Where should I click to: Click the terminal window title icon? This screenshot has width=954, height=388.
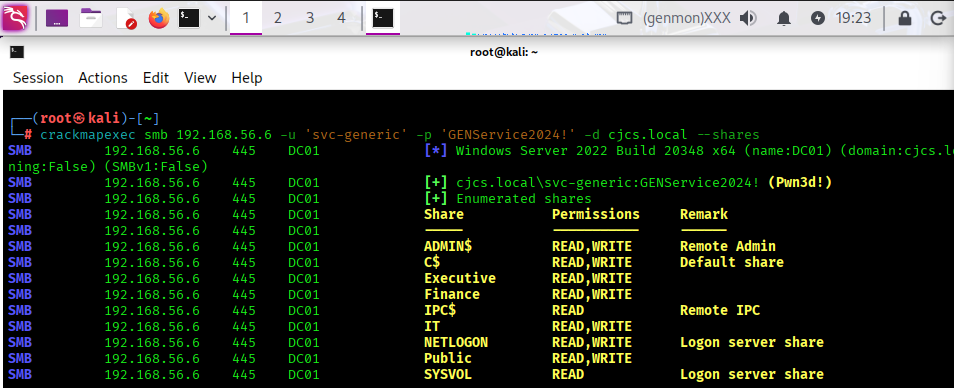click(x=17, y=52)
